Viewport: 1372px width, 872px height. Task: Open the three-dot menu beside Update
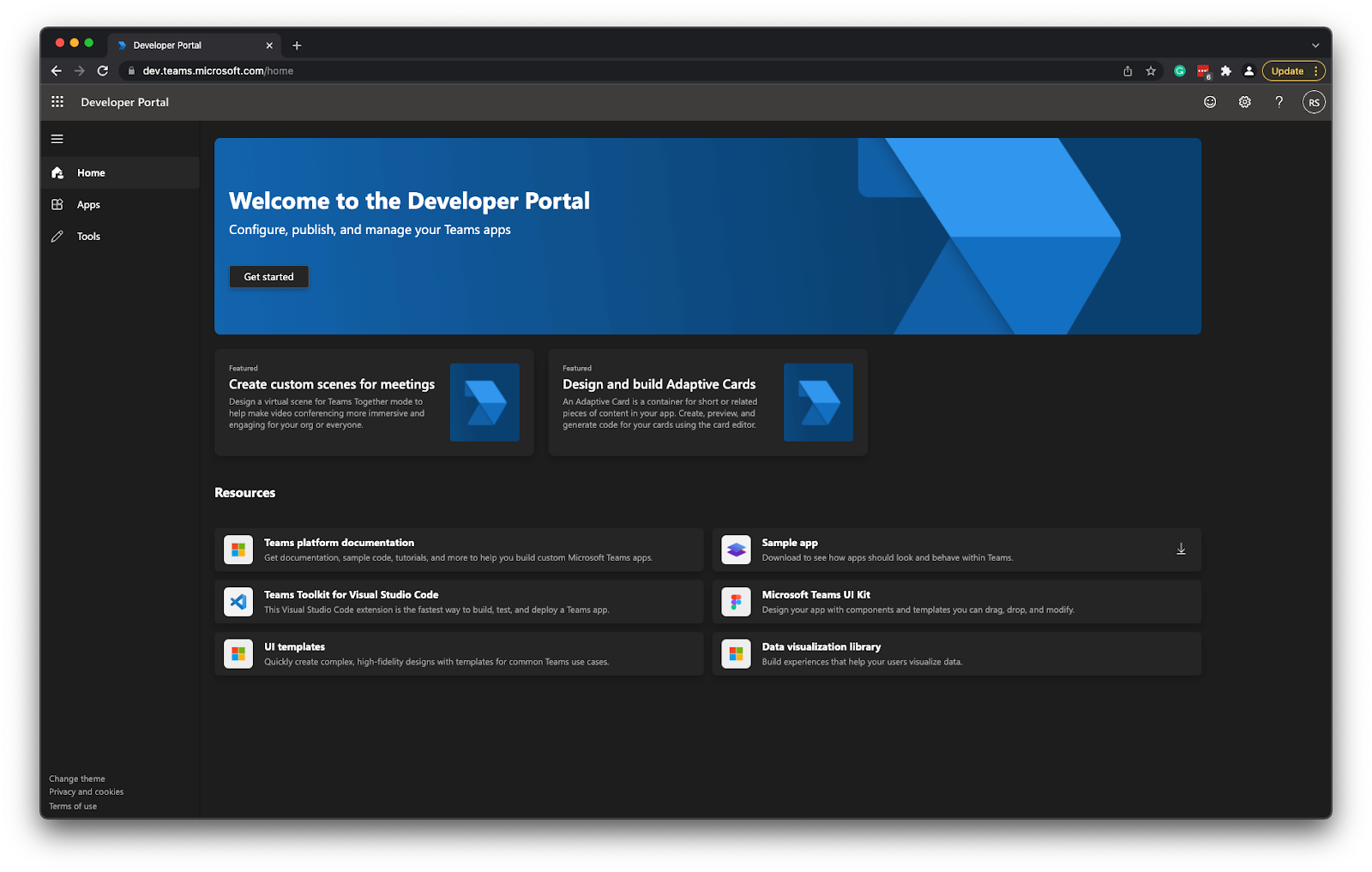tap(1317, 71)
